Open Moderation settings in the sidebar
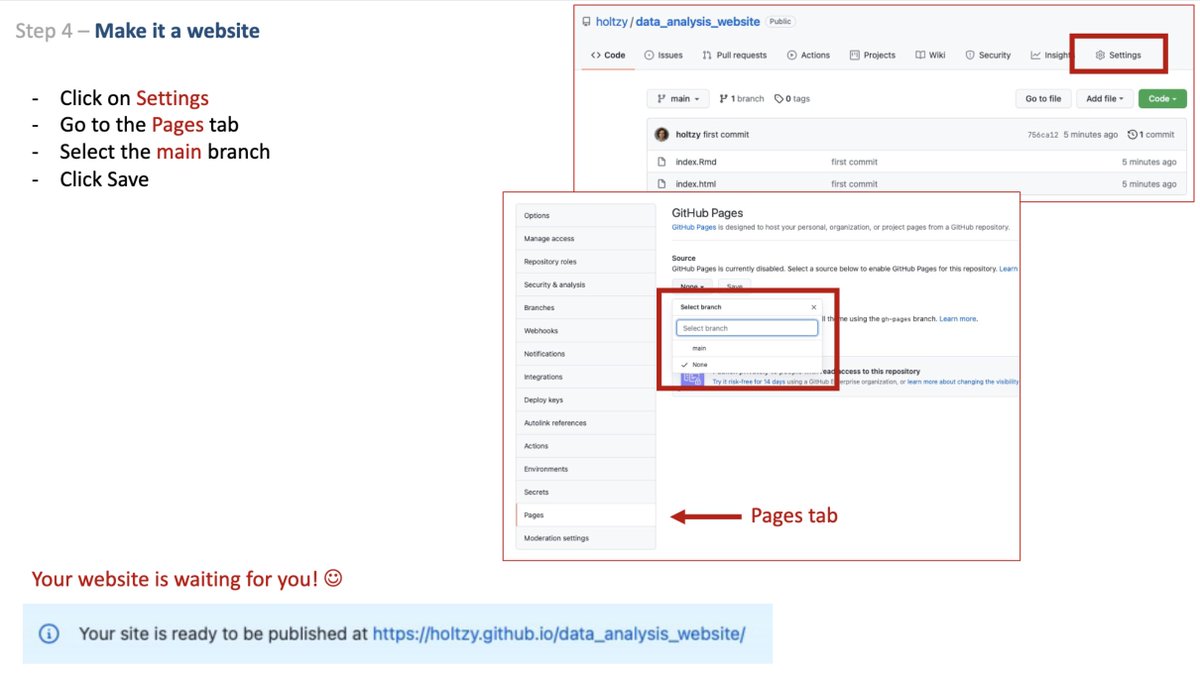Viewport: 1200px width, 675px height. [586, 538]
